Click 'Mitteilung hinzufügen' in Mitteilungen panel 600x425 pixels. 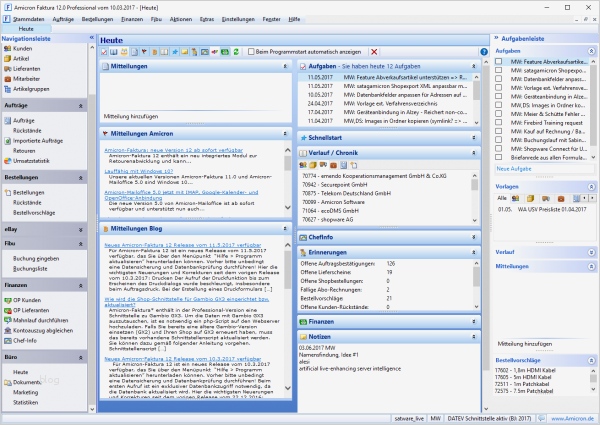pyautogui.click(x=132, y=116)
